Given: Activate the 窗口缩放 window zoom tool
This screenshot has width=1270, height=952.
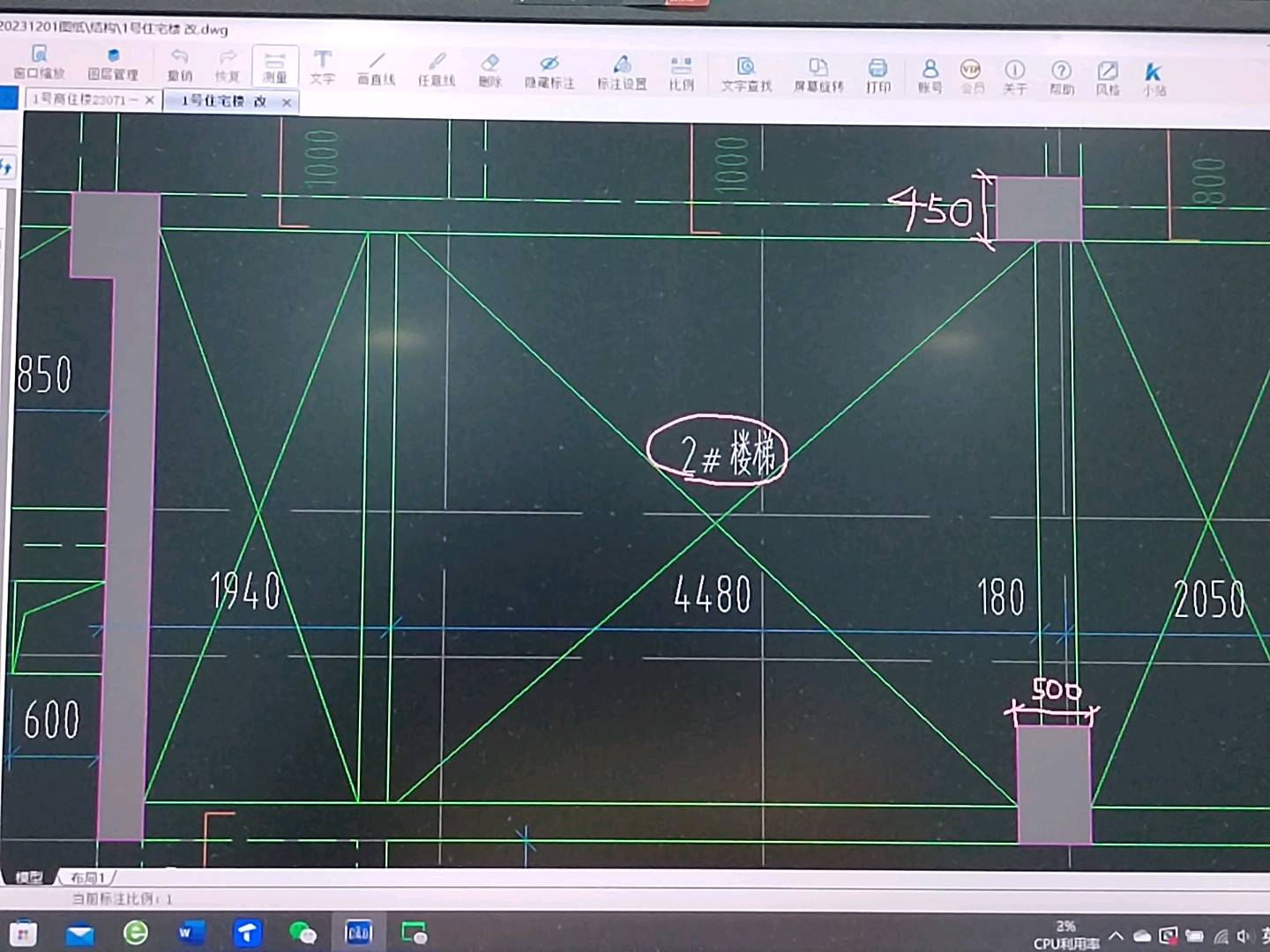Looking at the screenshot, I should point(39,62).
